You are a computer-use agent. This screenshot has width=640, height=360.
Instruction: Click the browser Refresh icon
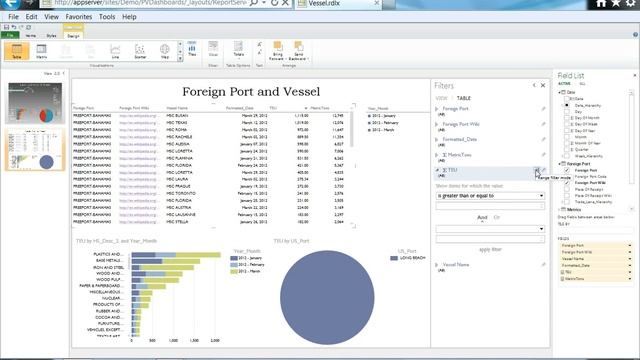(x=274, y=3)
